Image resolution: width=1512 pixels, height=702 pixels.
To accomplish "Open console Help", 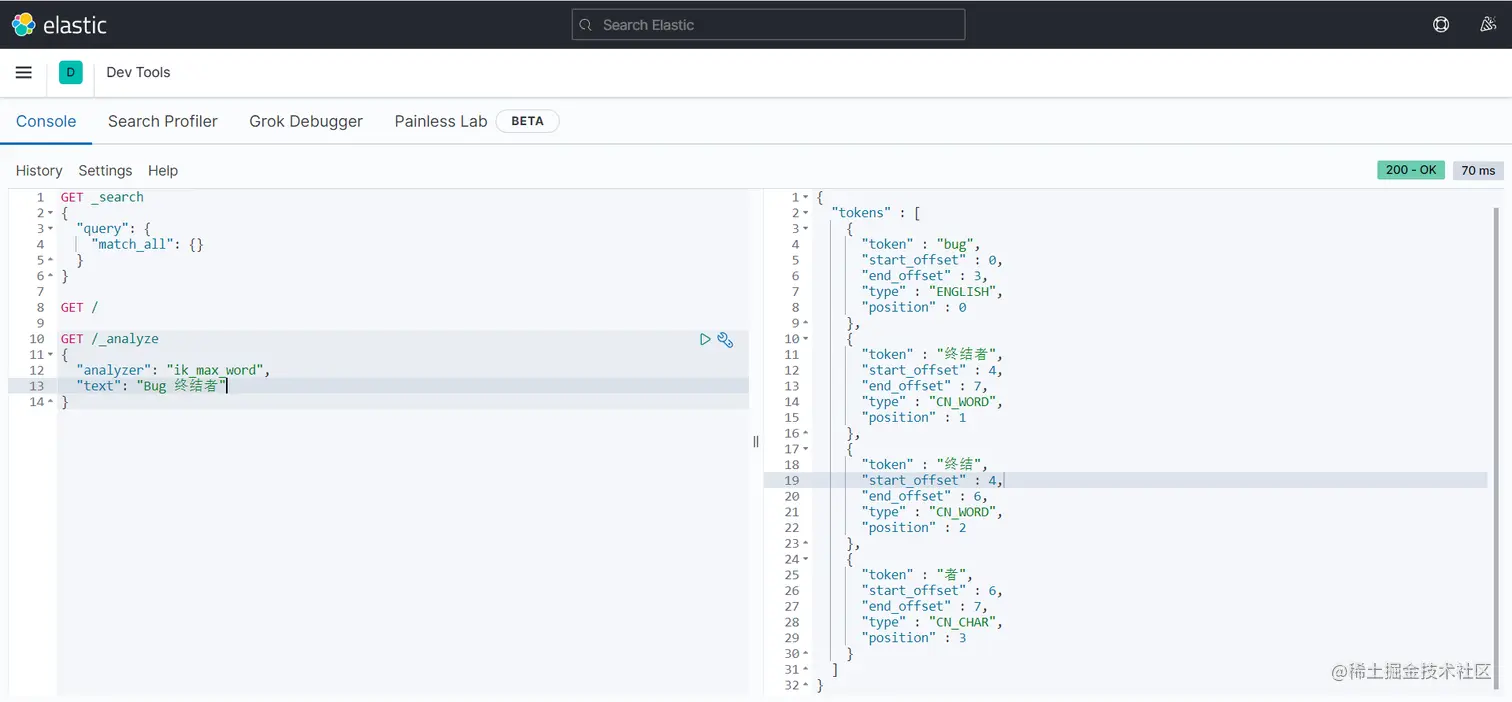I will pyautogui.click(x=163, y=171).
